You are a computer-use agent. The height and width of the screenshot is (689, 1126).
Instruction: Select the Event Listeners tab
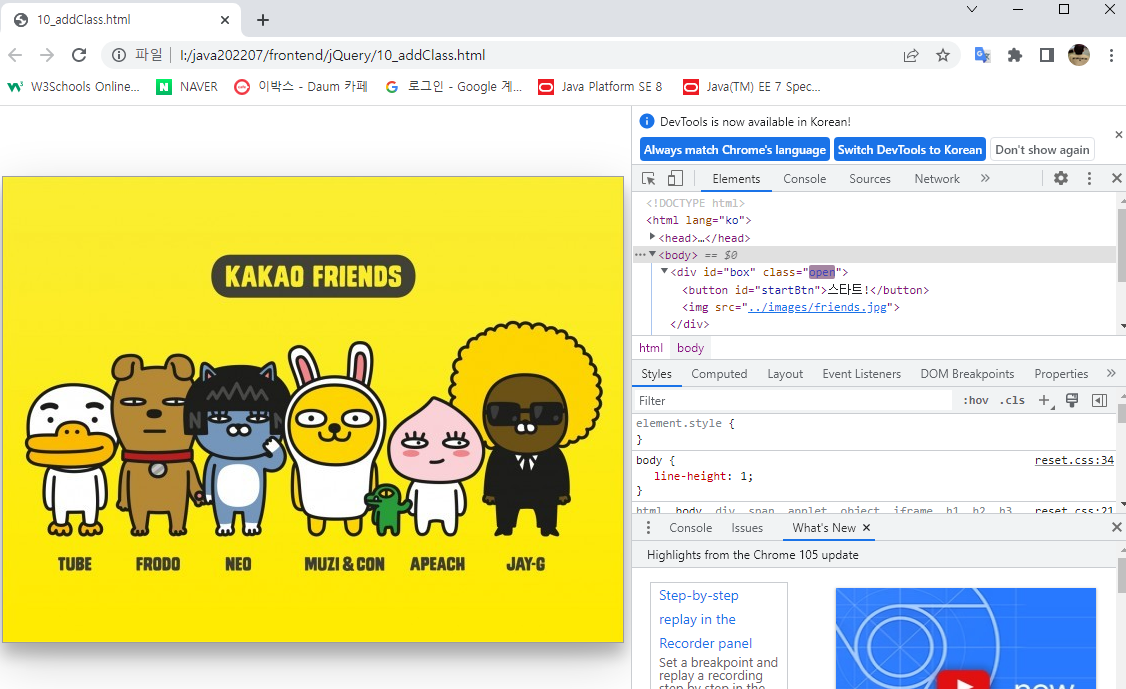(861, 374)
